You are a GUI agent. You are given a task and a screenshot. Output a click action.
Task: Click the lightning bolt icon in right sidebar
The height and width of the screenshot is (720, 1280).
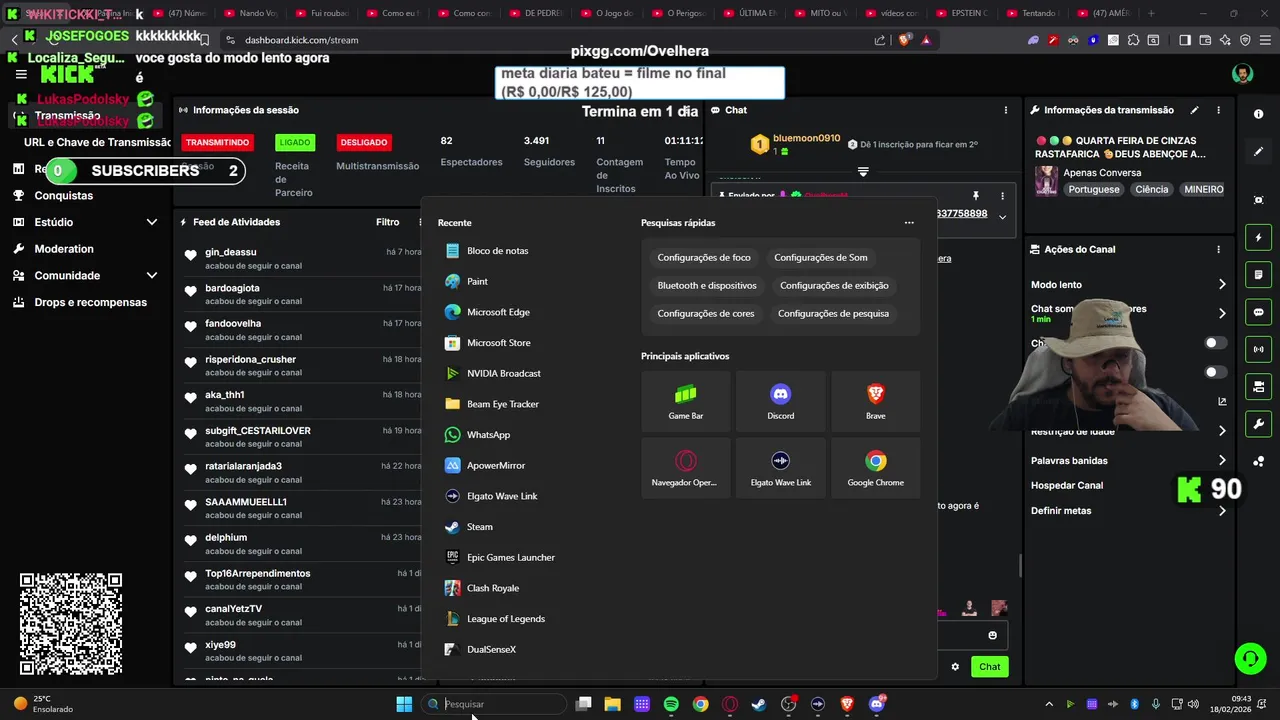tap(1258, 238)
